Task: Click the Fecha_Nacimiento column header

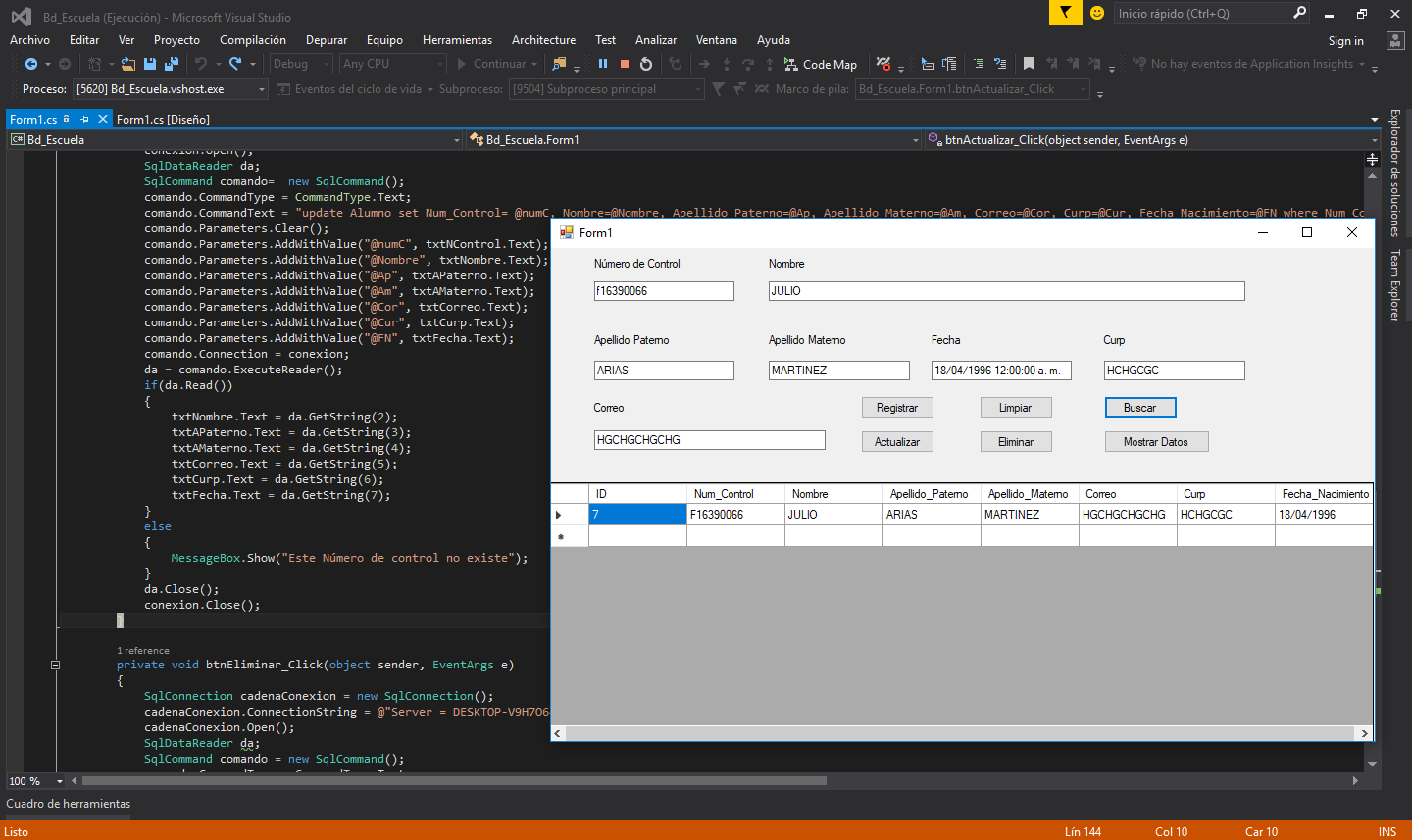Action: [x=1324, y=494]
